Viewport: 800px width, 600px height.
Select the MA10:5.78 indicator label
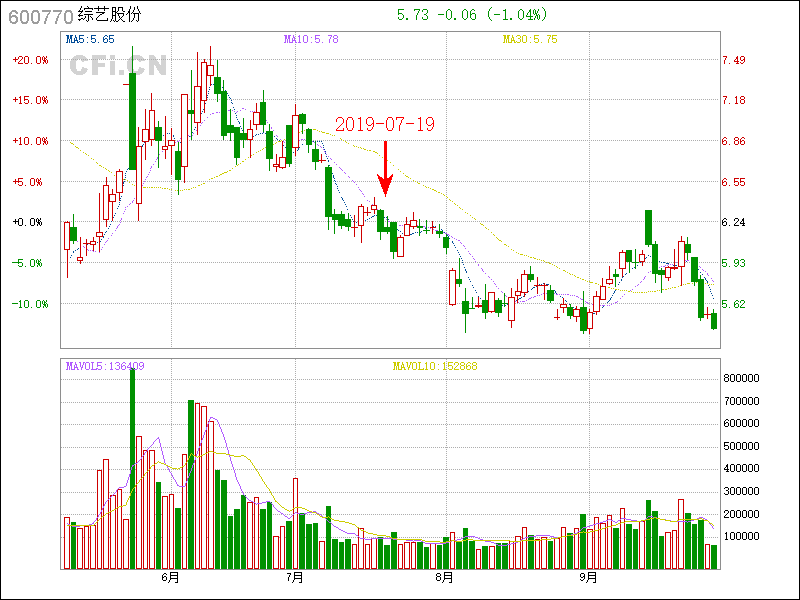click(x=311, y=39)
